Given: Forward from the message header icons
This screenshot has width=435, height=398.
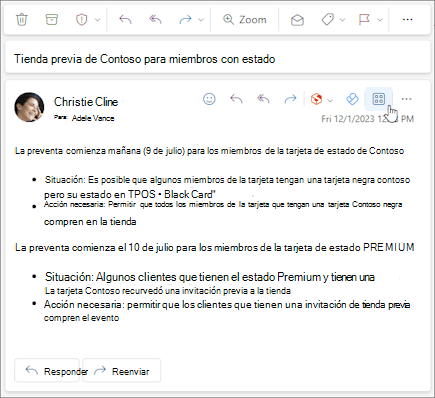Looking at the screenshot, I should click(x=290, y=99).
